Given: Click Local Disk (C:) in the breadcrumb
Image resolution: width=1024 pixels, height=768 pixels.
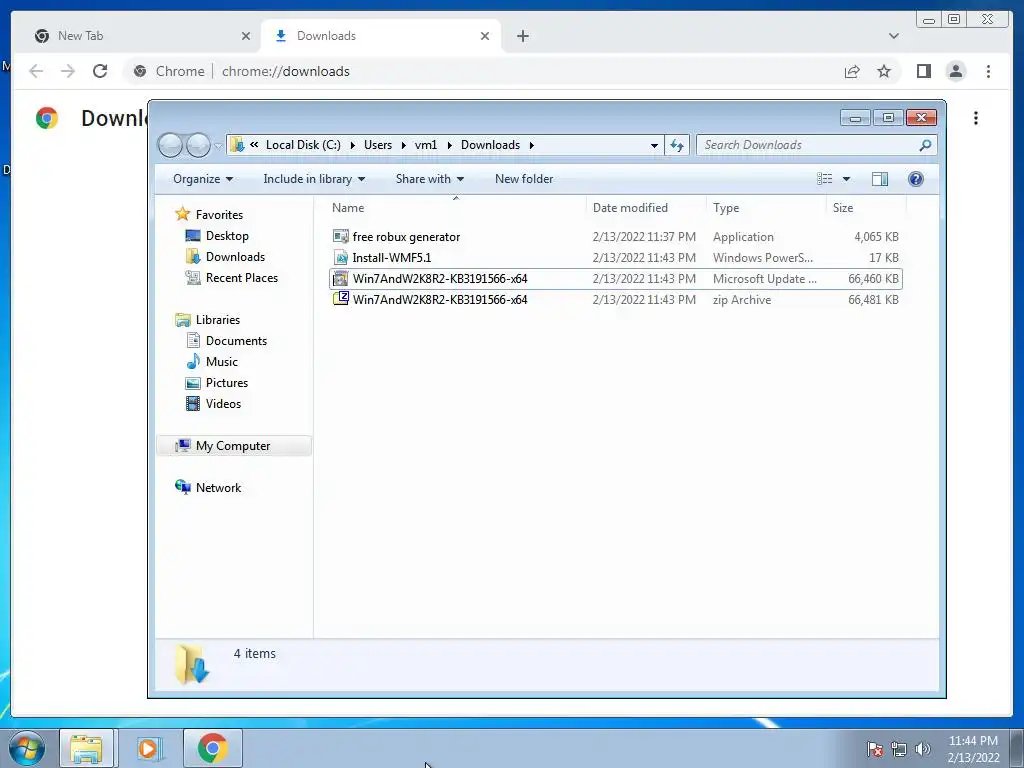Looking at the screenshot, I should point(303,145).
